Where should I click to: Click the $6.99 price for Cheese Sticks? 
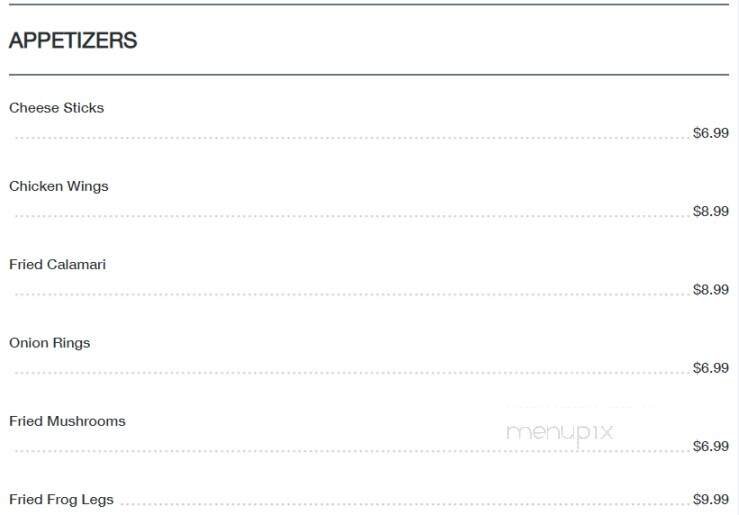point(710,133)
